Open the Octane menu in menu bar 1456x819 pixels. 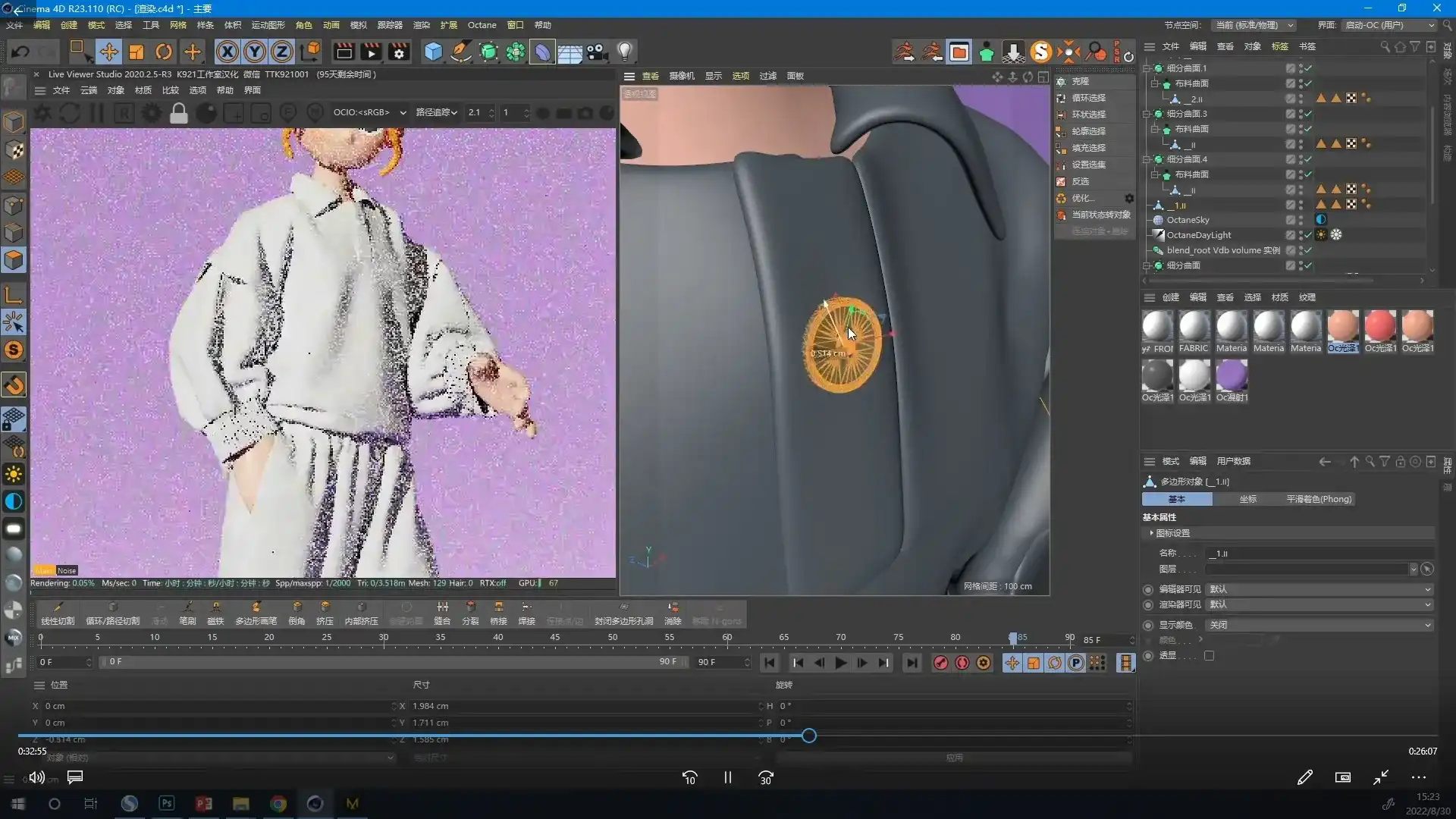(482, 25)
